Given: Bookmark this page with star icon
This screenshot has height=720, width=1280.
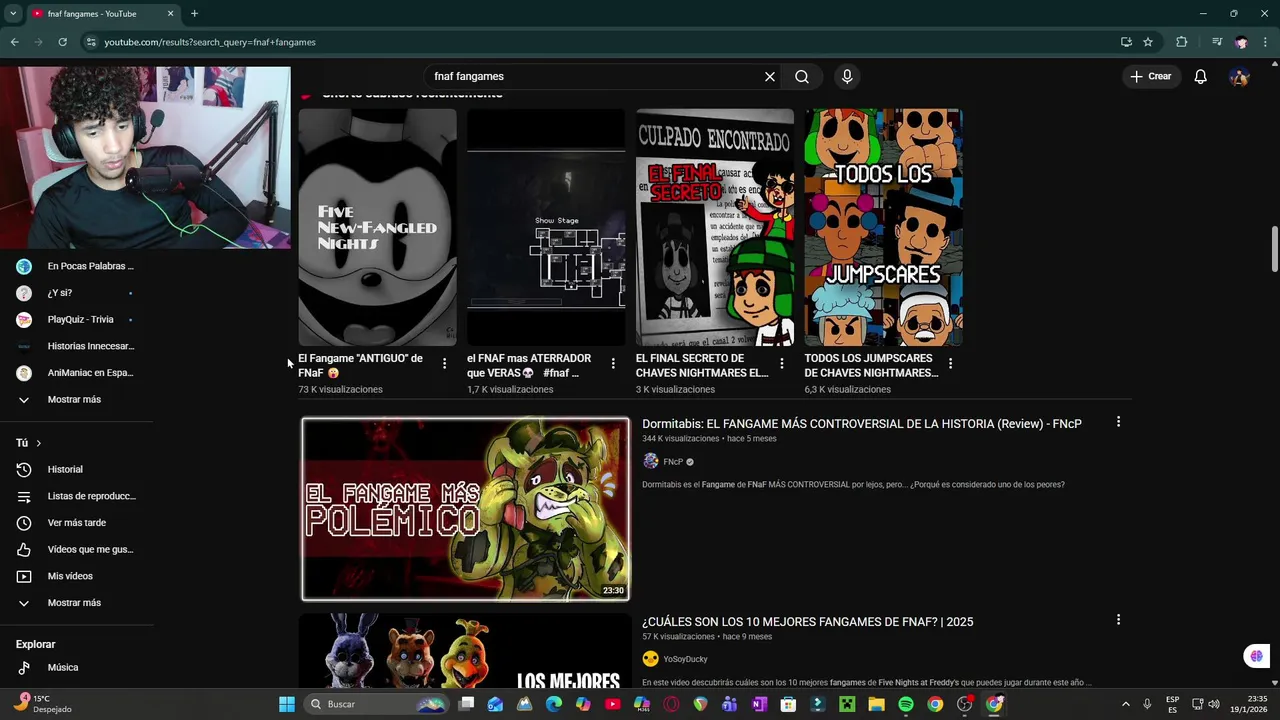Looking at the screenshot, I should click(x=1148, y=42).
